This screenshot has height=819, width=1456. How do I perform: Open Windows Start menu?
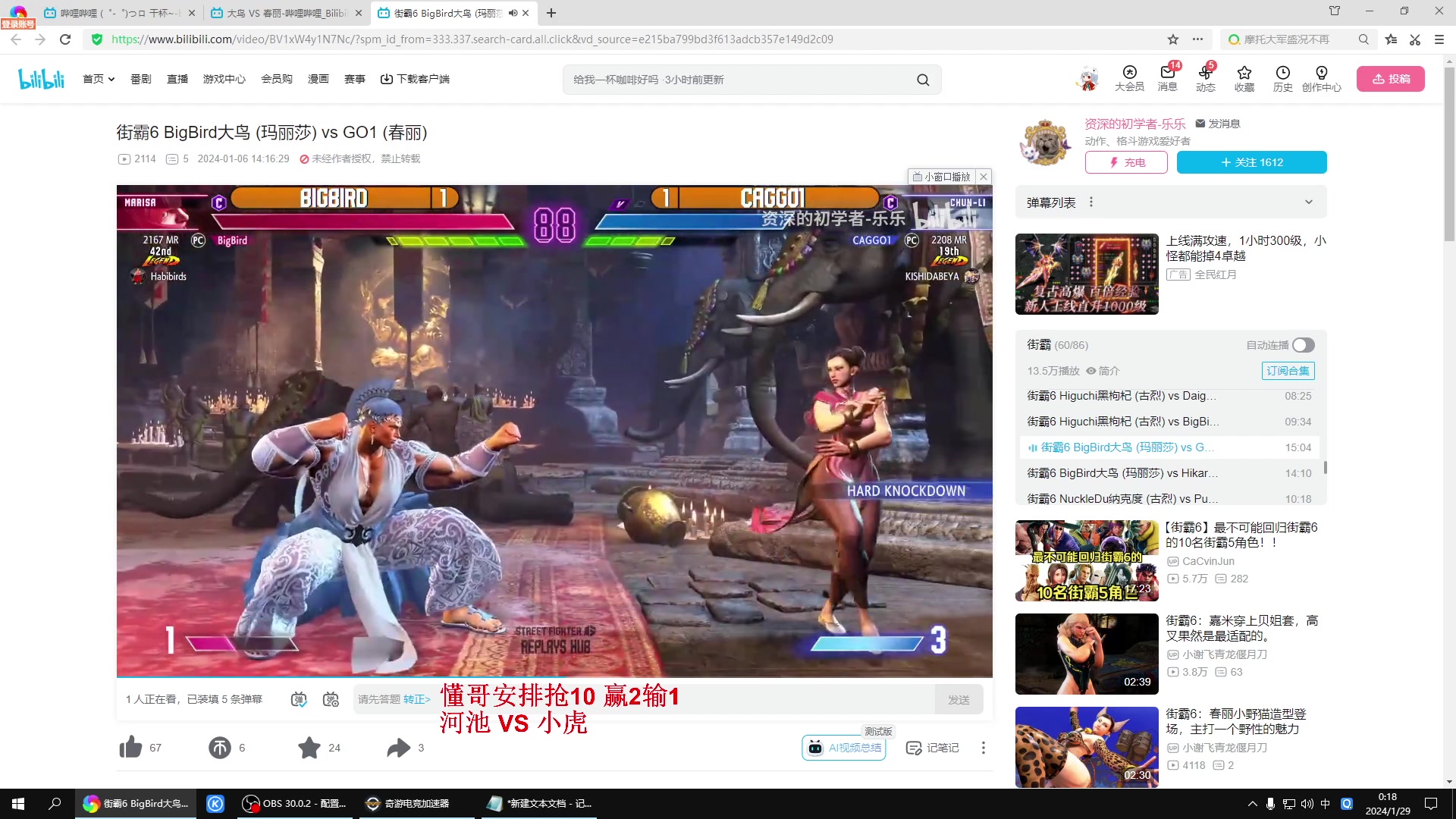coord(18,804)
